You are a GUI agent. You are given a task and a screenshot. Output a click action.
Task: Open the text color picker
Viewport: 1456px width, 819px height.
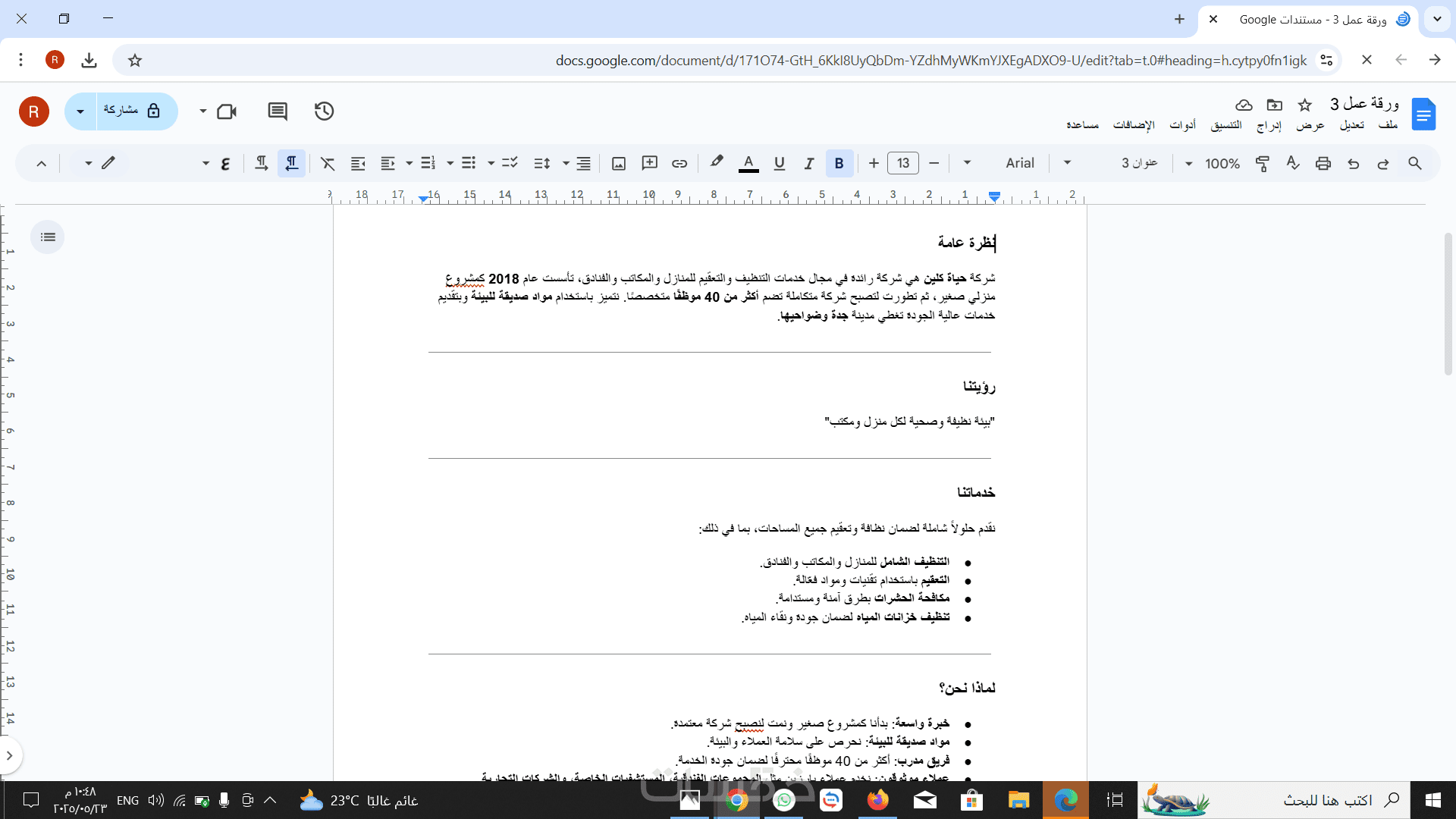click(748, 163)
